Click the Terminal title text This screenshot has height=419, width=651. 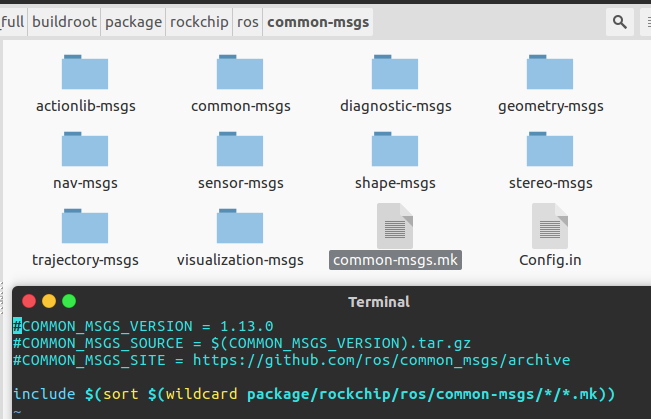(x=379, y=302)
